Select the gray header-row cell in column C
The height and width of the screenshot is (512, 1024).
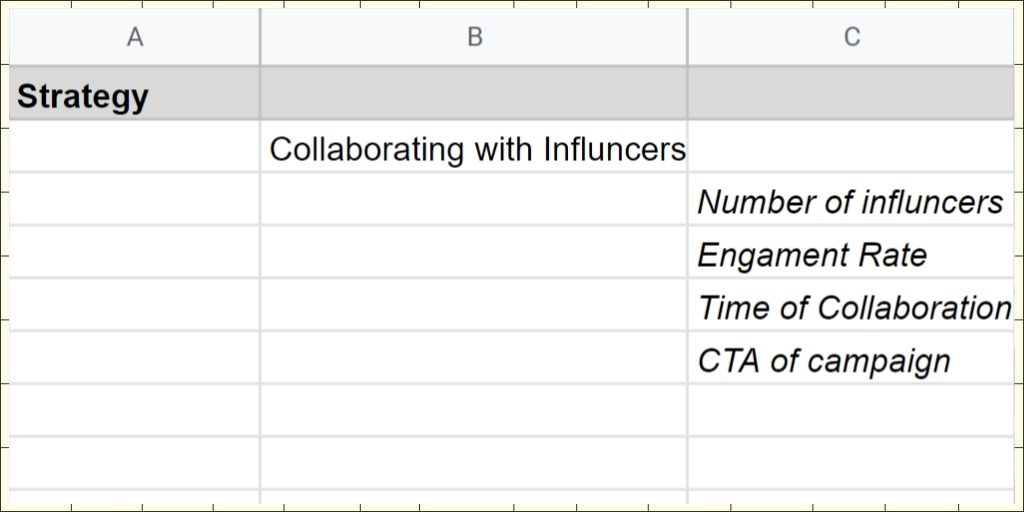tap(851, 93)
